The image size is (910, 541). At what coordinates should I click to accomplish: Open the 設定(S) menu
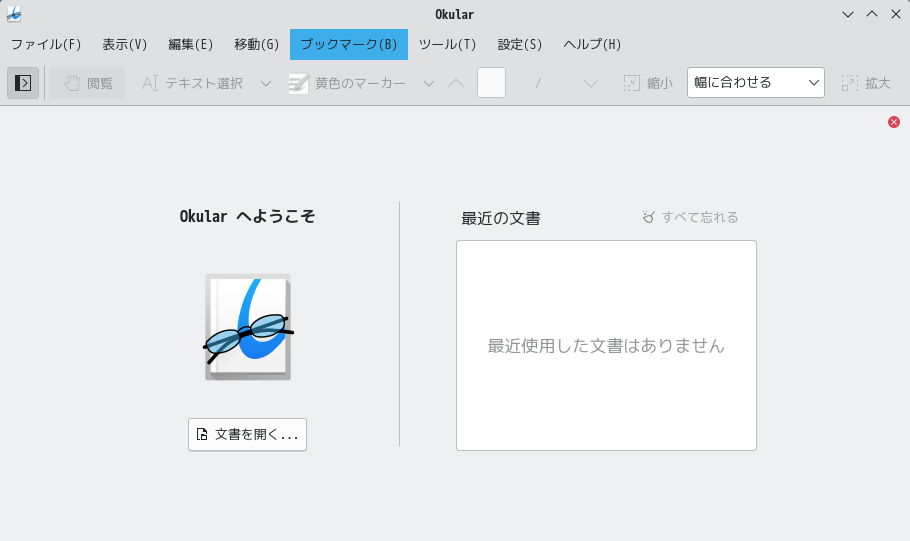click(519, 44)
